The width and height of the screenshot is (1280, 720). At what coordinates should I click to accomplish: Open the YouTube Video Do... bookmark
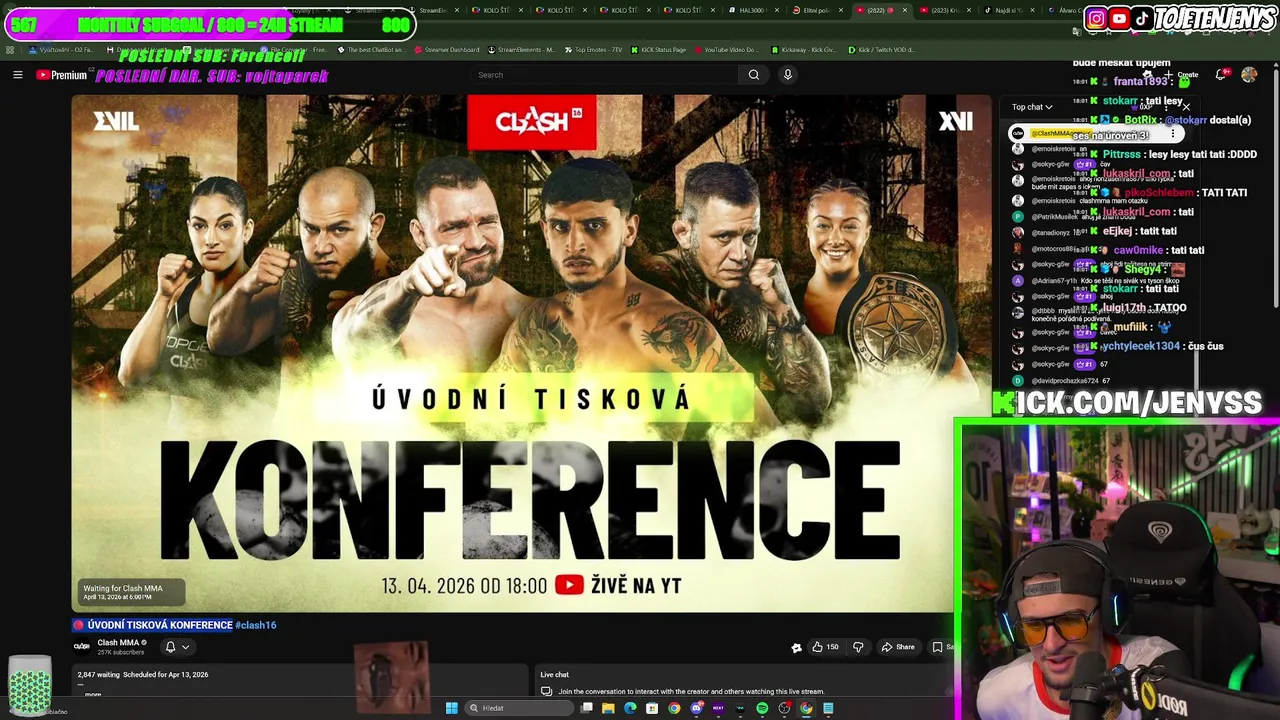click(x=727, y=49)
